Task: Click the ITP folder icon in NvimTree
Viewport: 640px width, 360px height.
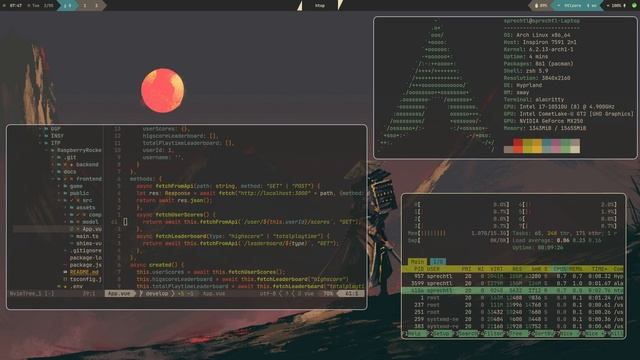Action: [x=46, y=143]
